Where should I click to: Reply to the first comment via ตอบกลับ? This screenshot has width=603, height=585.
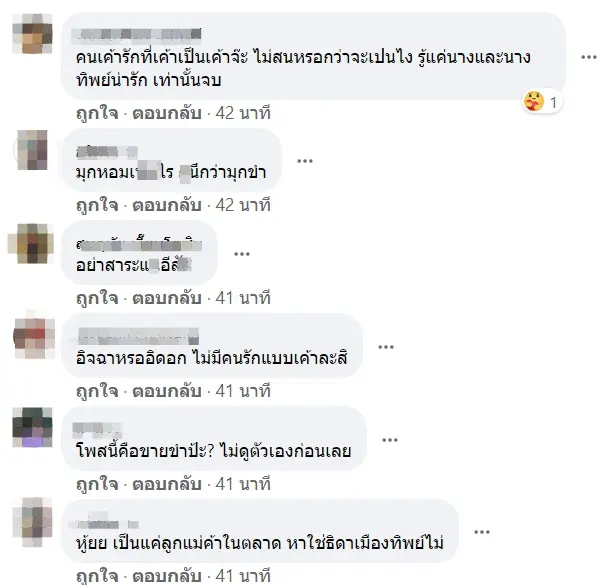(x=167, y=113)
